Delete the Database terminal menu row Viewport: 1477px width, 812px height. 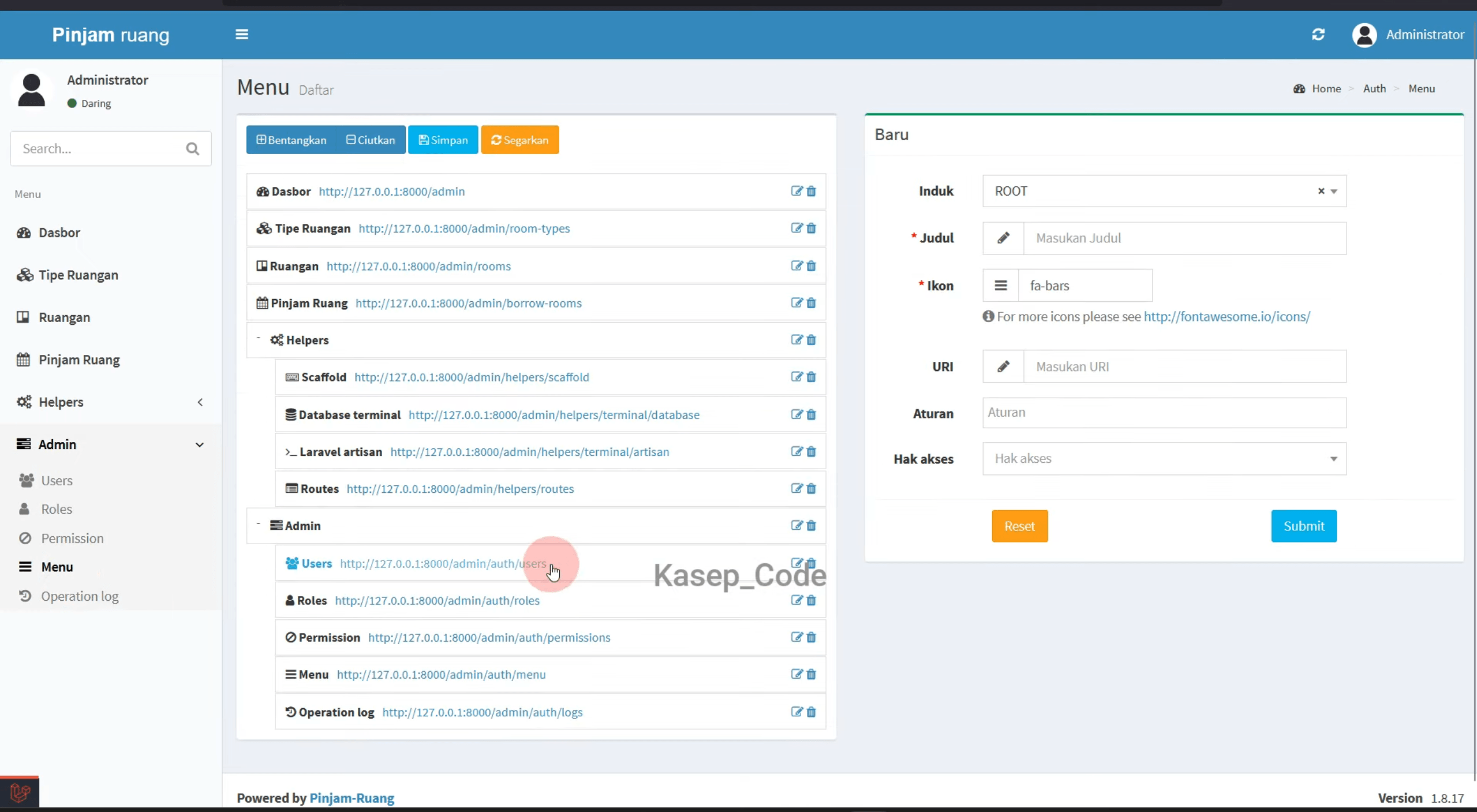812,414
